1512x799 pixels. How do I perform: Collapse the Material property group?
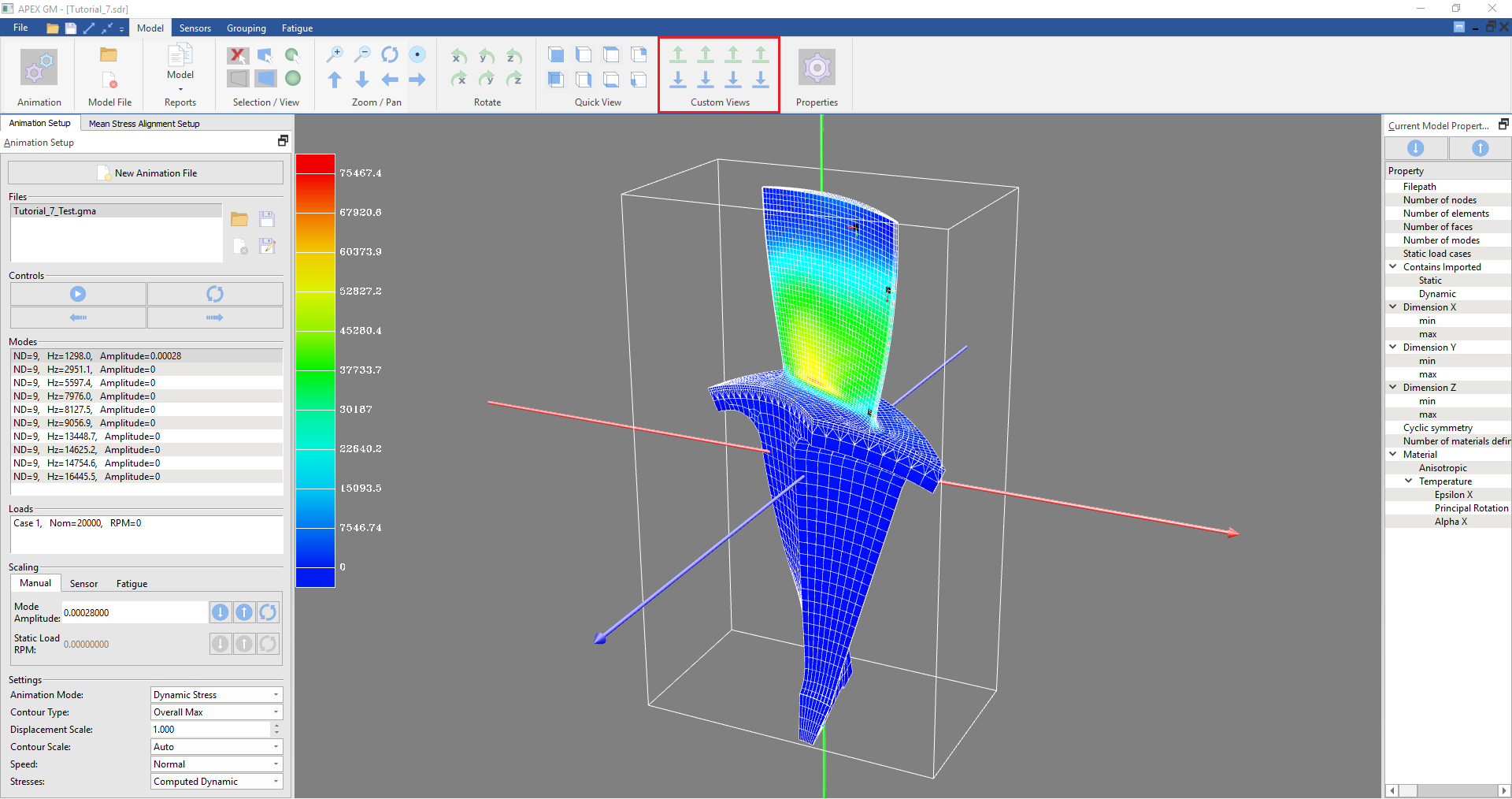point(1393,455)
